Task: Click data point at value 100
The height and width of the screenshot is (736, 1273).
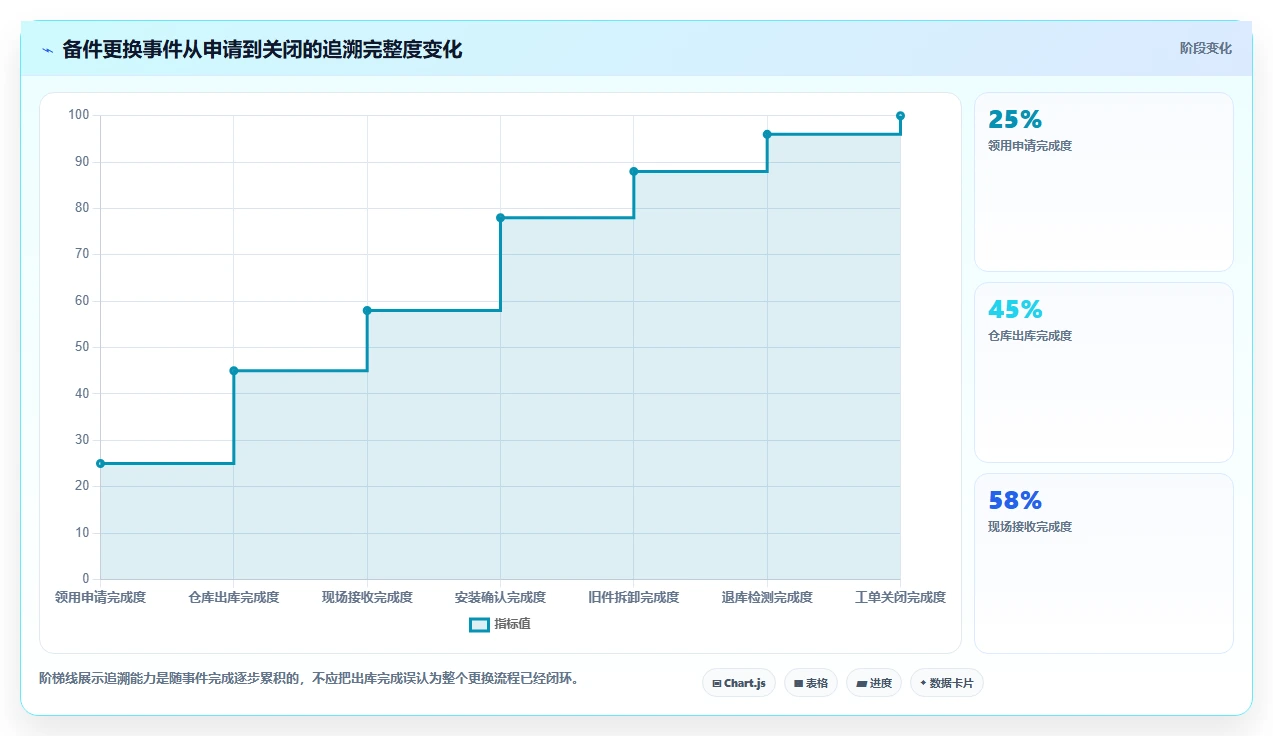Action: tap(900, 116)
